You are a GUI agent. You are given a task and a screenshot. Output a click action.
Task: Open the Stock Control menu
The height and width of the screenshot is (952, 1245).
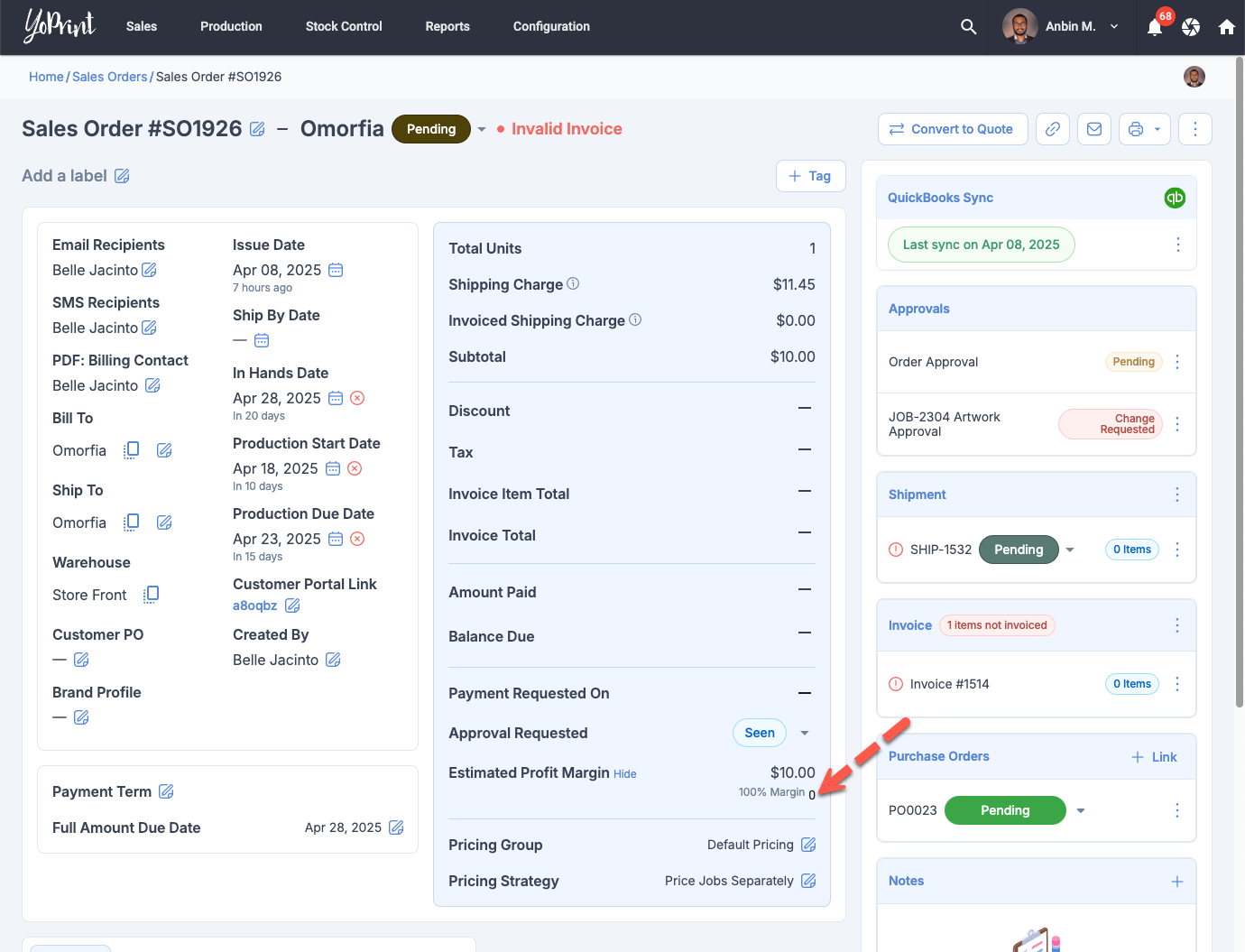pos(344,27)
